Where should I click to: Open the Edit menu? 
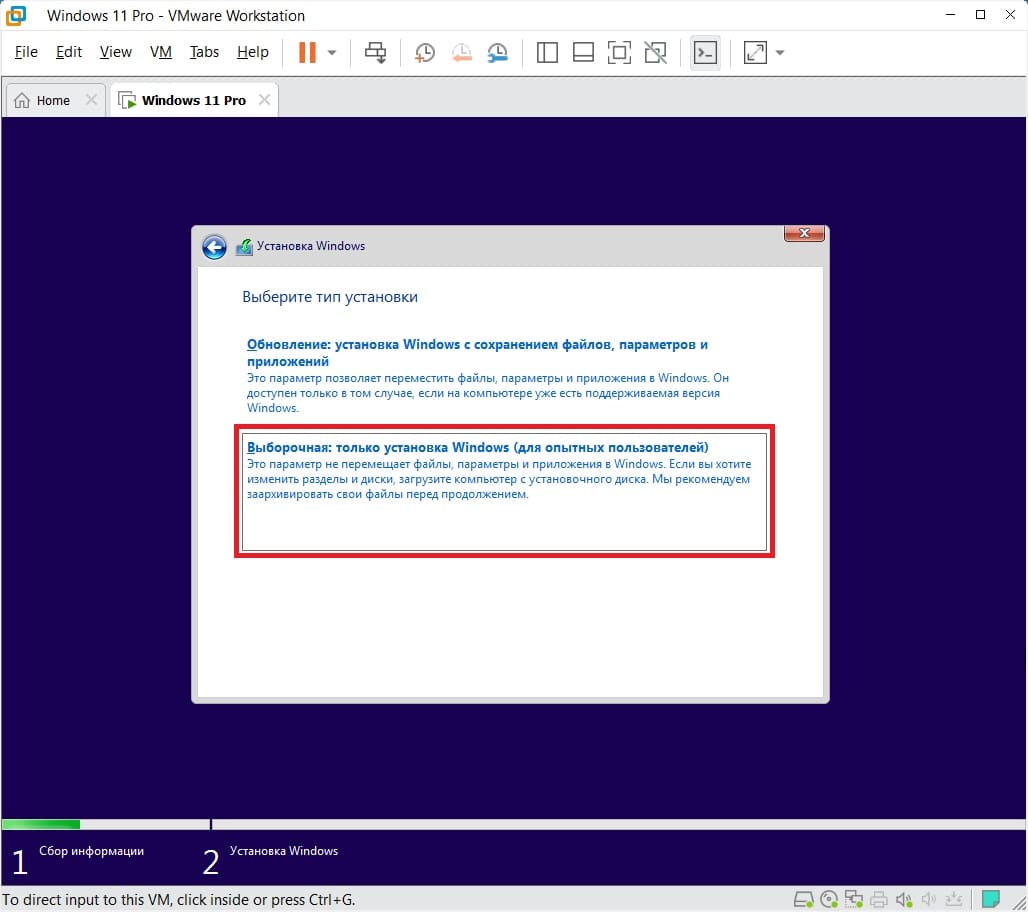click(x=69, y=52)
